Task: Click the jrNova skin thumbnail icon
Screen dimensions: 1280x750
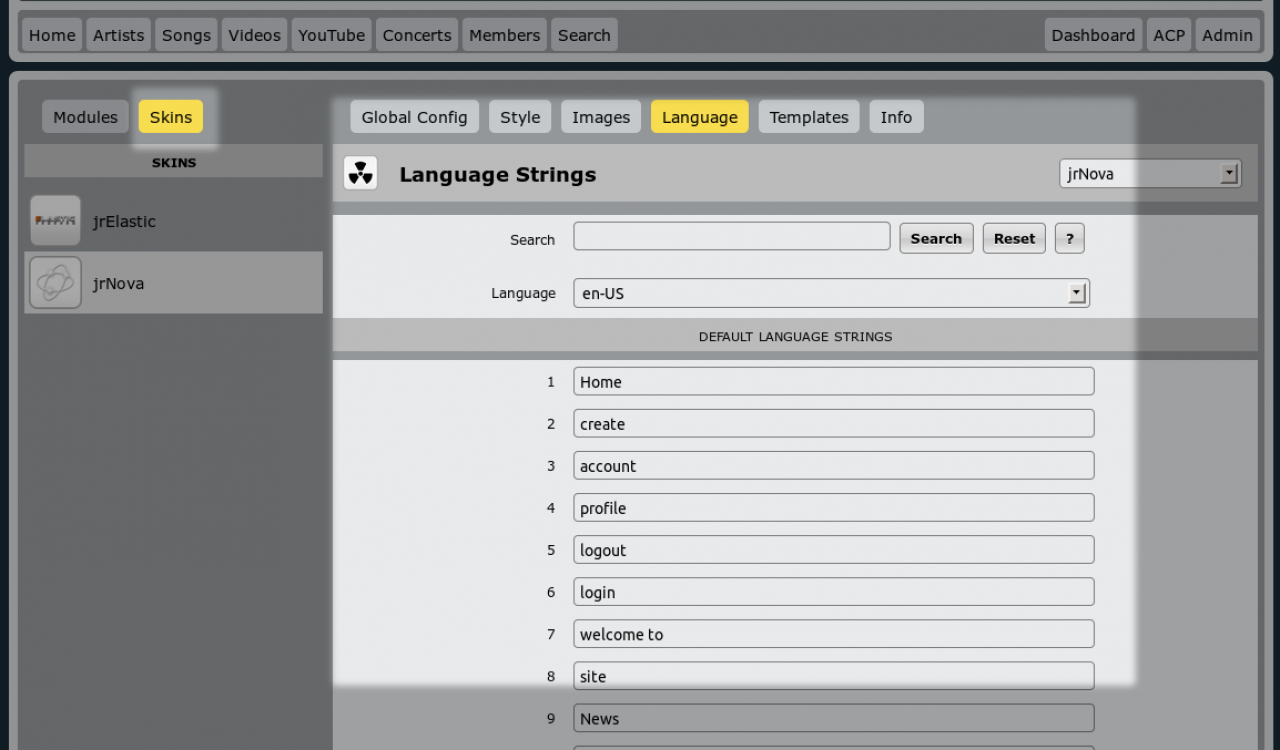Action: click(x=55, y=283)
